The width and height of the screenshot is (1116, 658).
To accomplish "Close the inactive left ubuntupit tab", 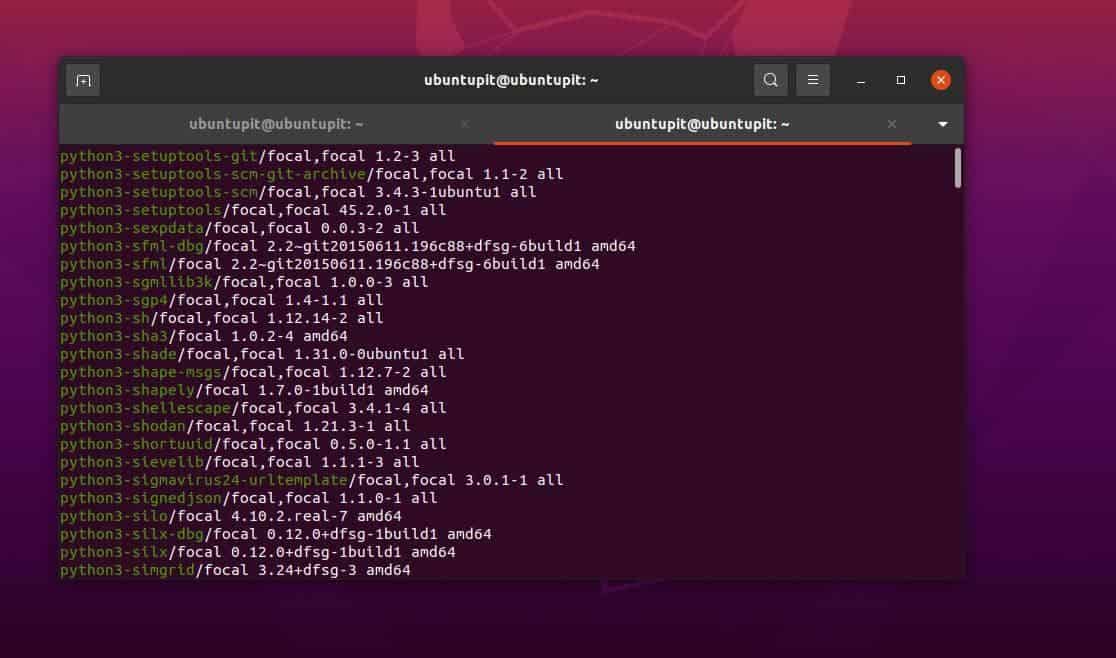I will [465, 124].
